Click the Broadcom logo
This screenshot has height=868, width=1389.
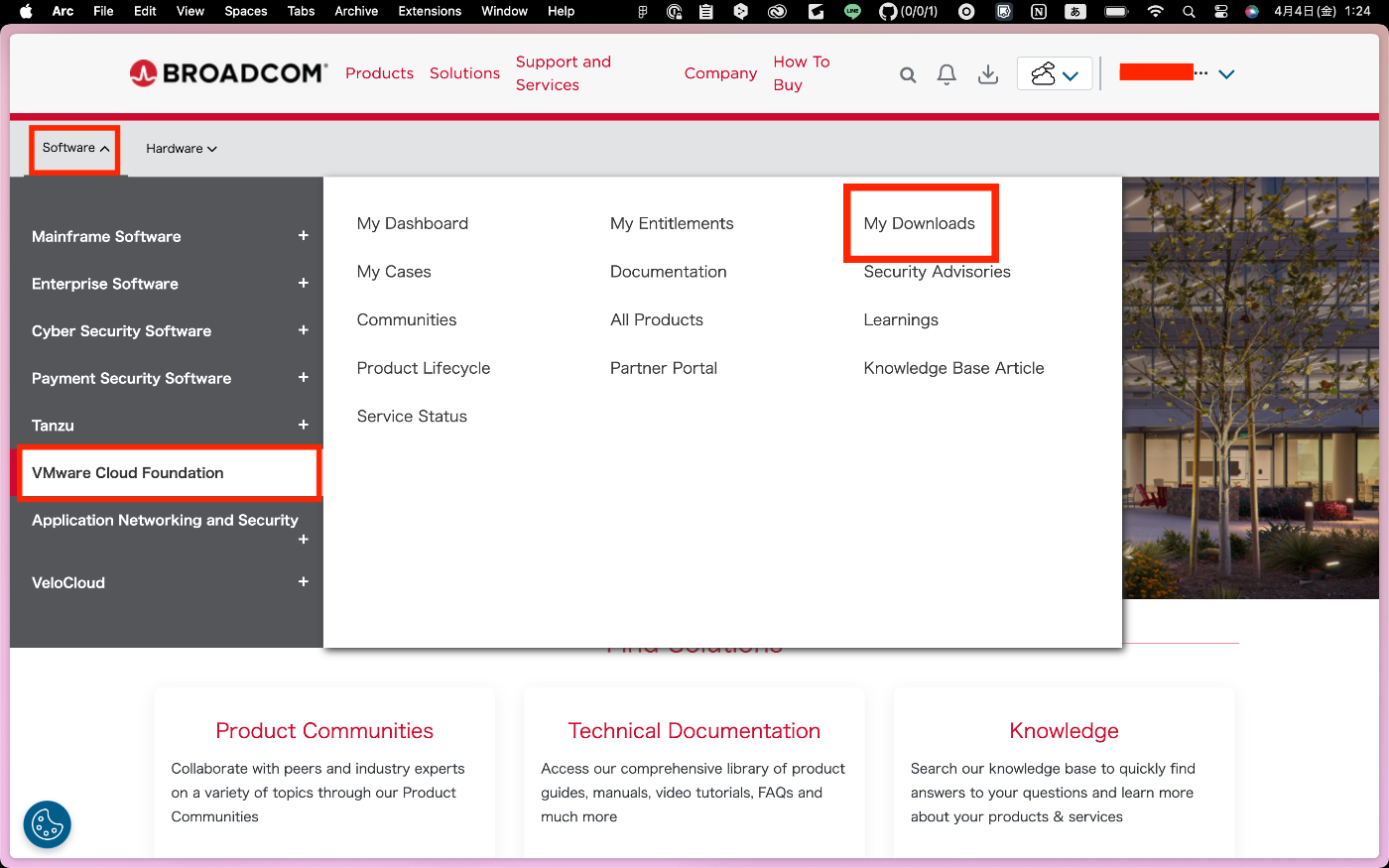(x=228, y=73)
